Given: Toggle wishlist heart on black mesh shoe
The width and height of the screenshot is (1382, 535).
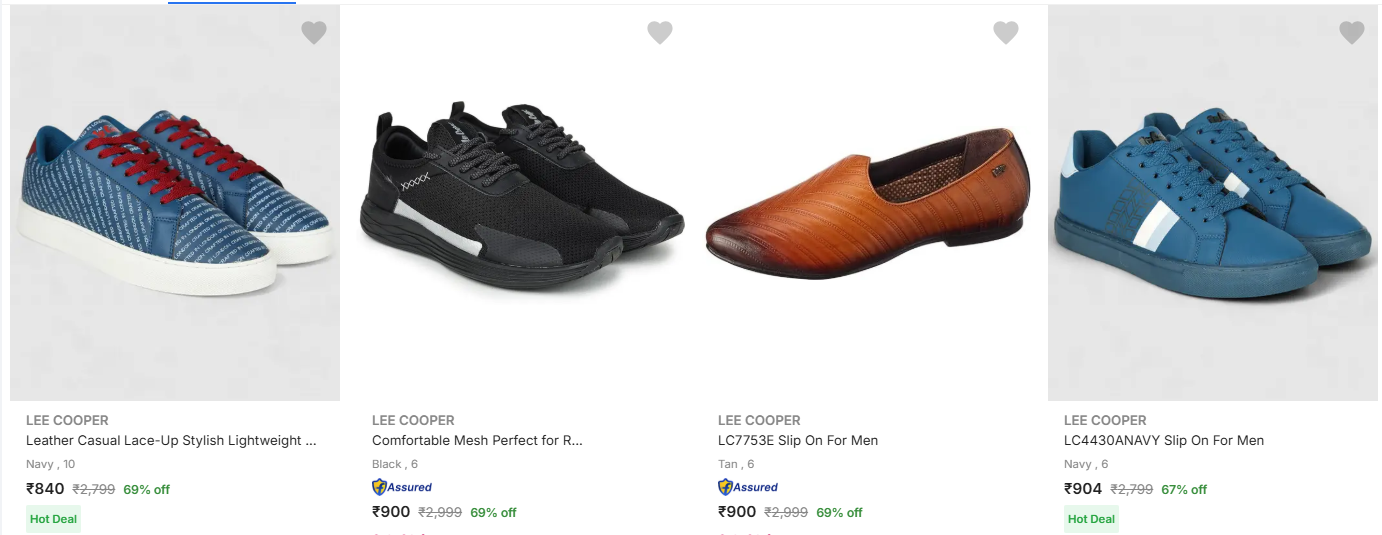Looking at the screenshot, I should coord(660,33).
